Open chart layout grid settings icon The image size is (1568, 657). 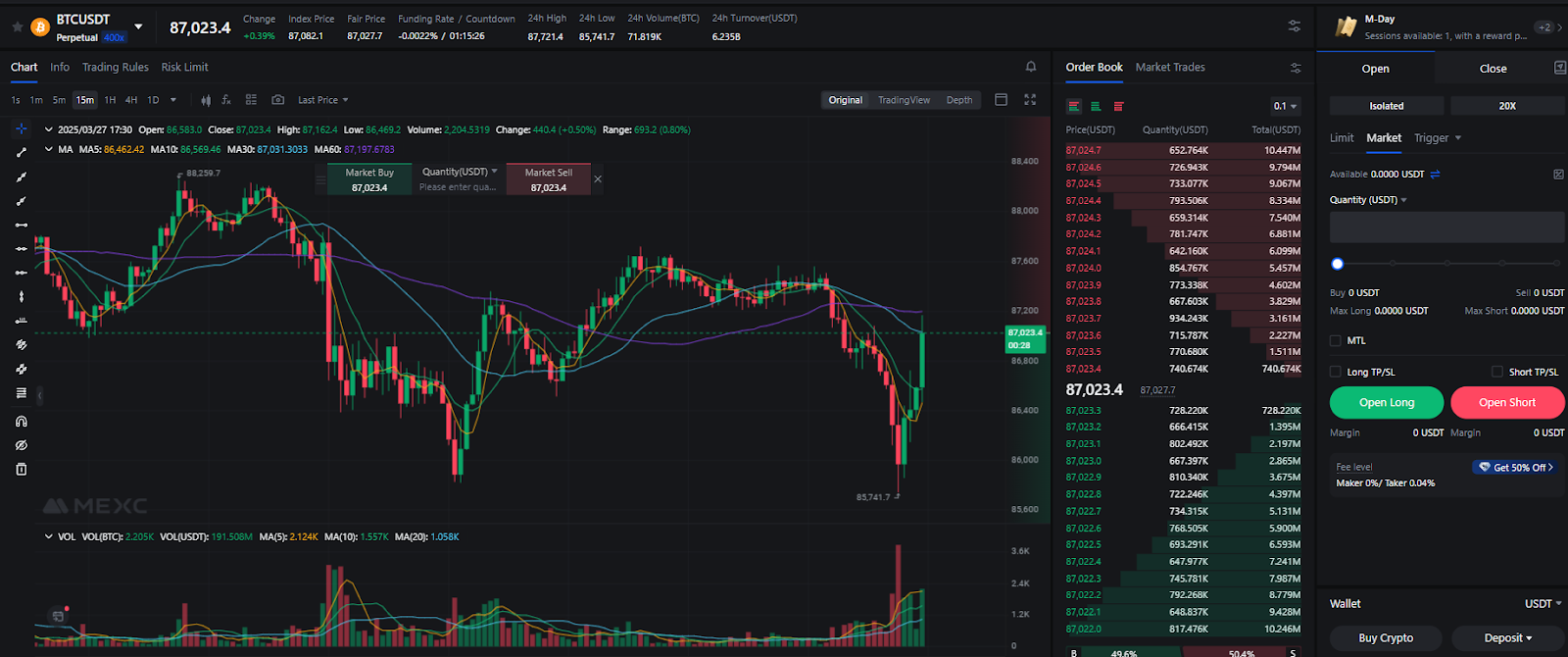(251, 100)
